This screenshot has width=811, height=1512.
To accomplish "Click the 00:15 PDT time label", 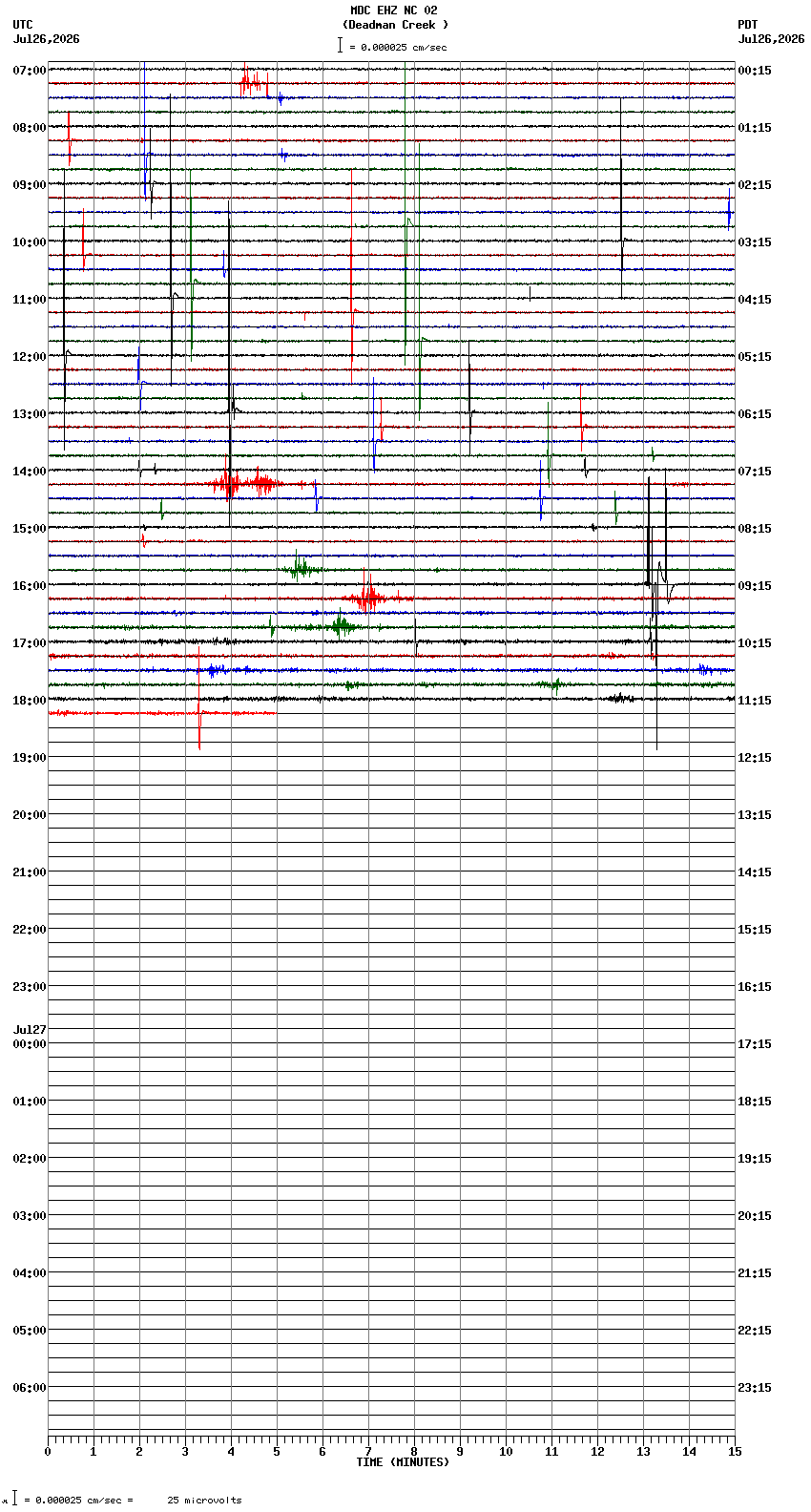I will point(755,71).
